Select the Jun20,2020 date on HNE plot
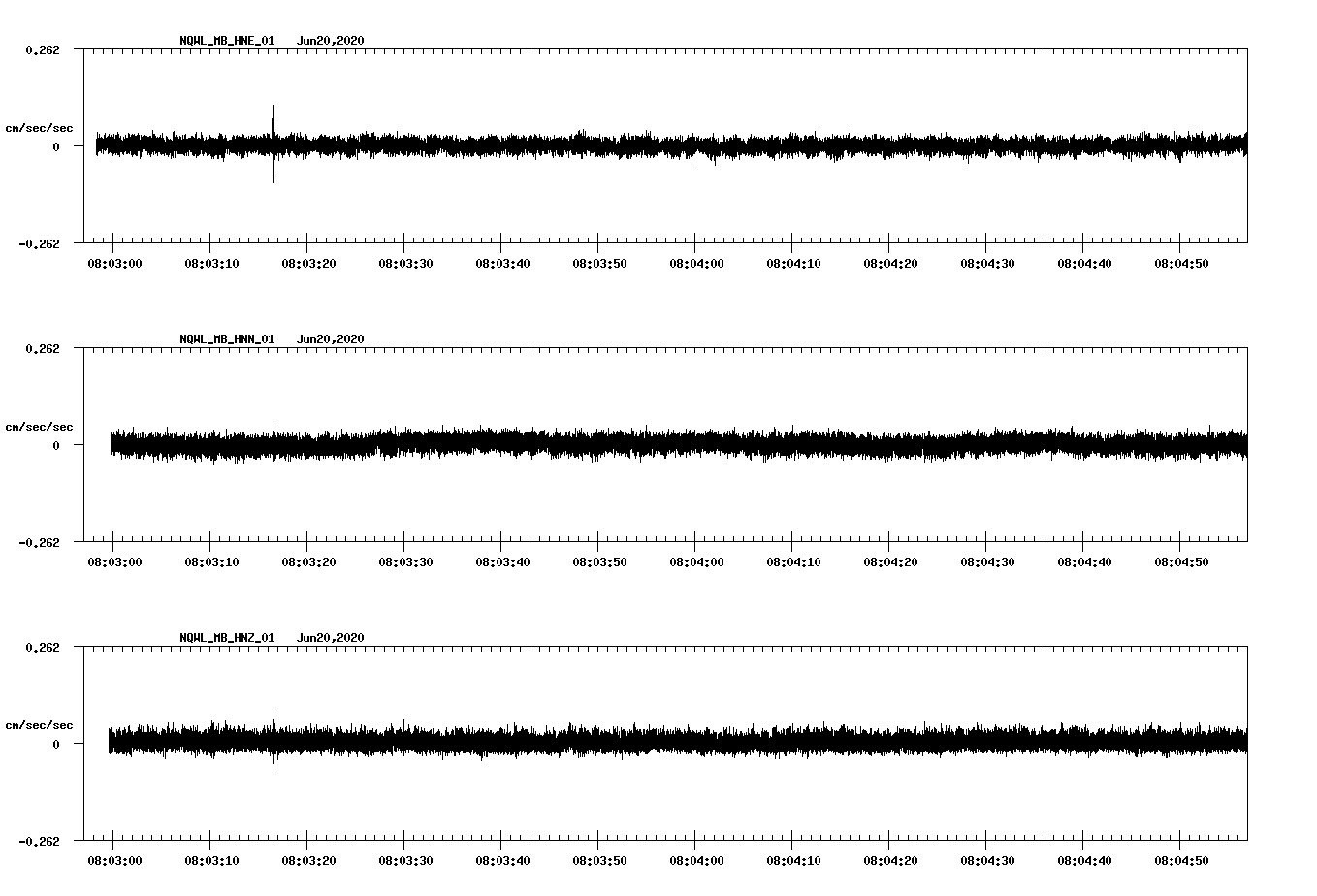The width and height of the screenshot is (1317, 896). [x=331, y=41]
